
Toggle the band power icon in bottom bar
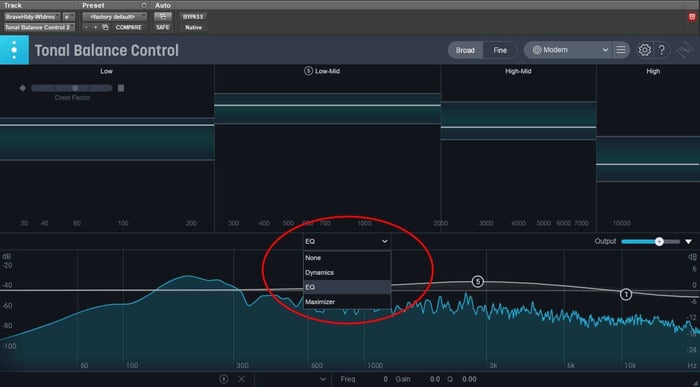224,379
